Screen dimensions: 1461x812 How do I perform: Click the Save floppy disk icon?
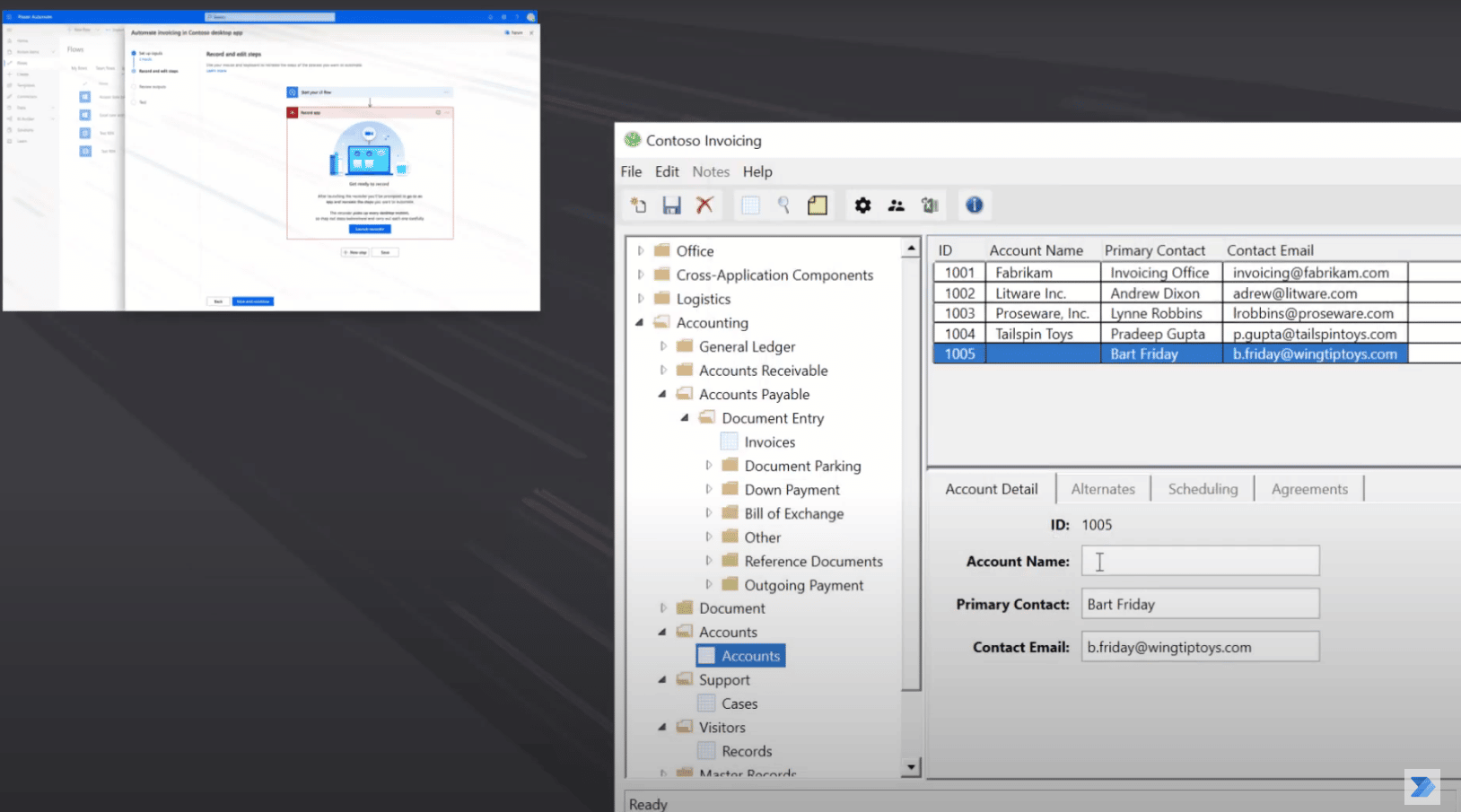click(x=671, y=205)
